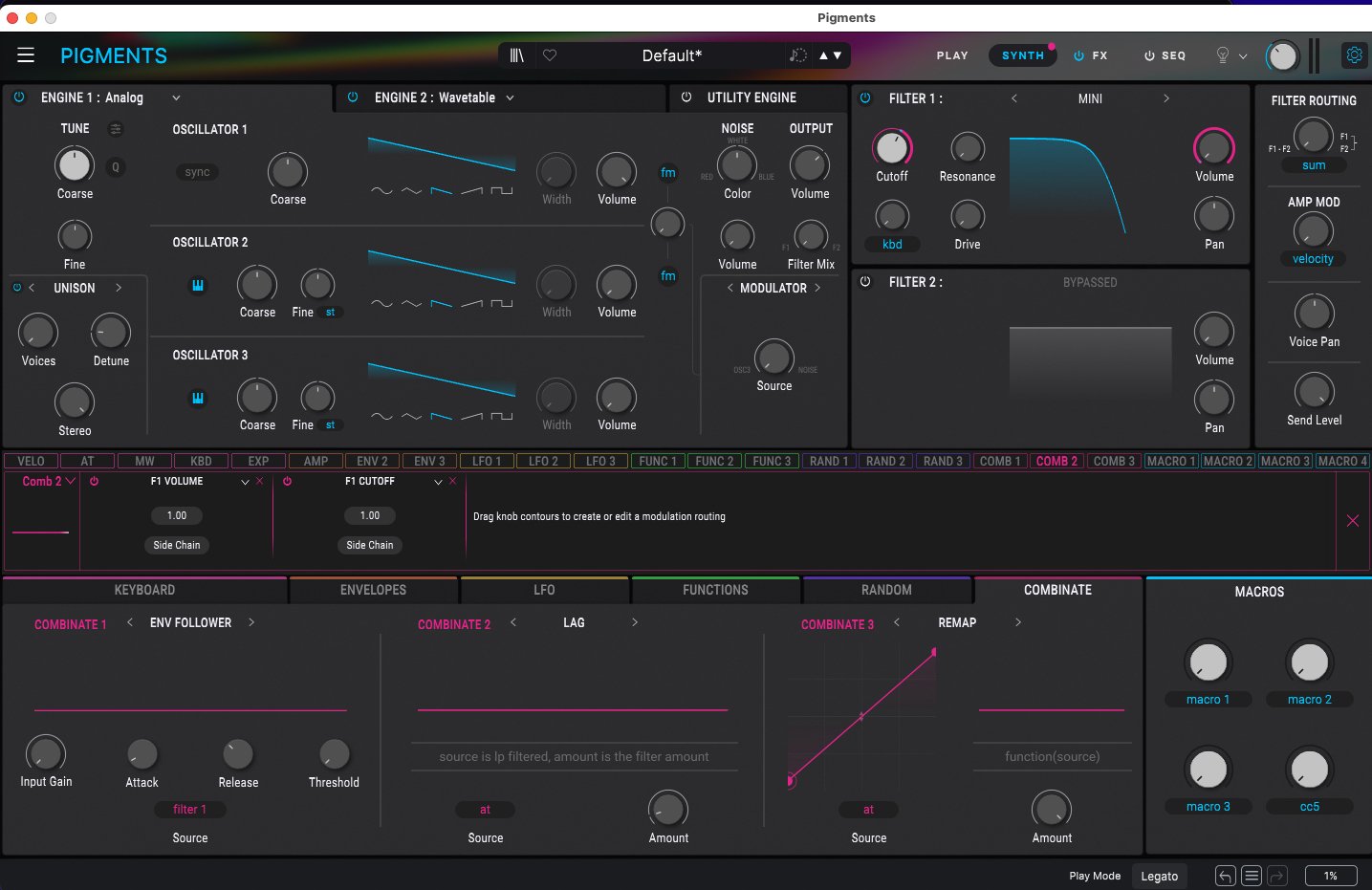
Task: Click the sum button in Filter Routing
Action: point(1312,164)
